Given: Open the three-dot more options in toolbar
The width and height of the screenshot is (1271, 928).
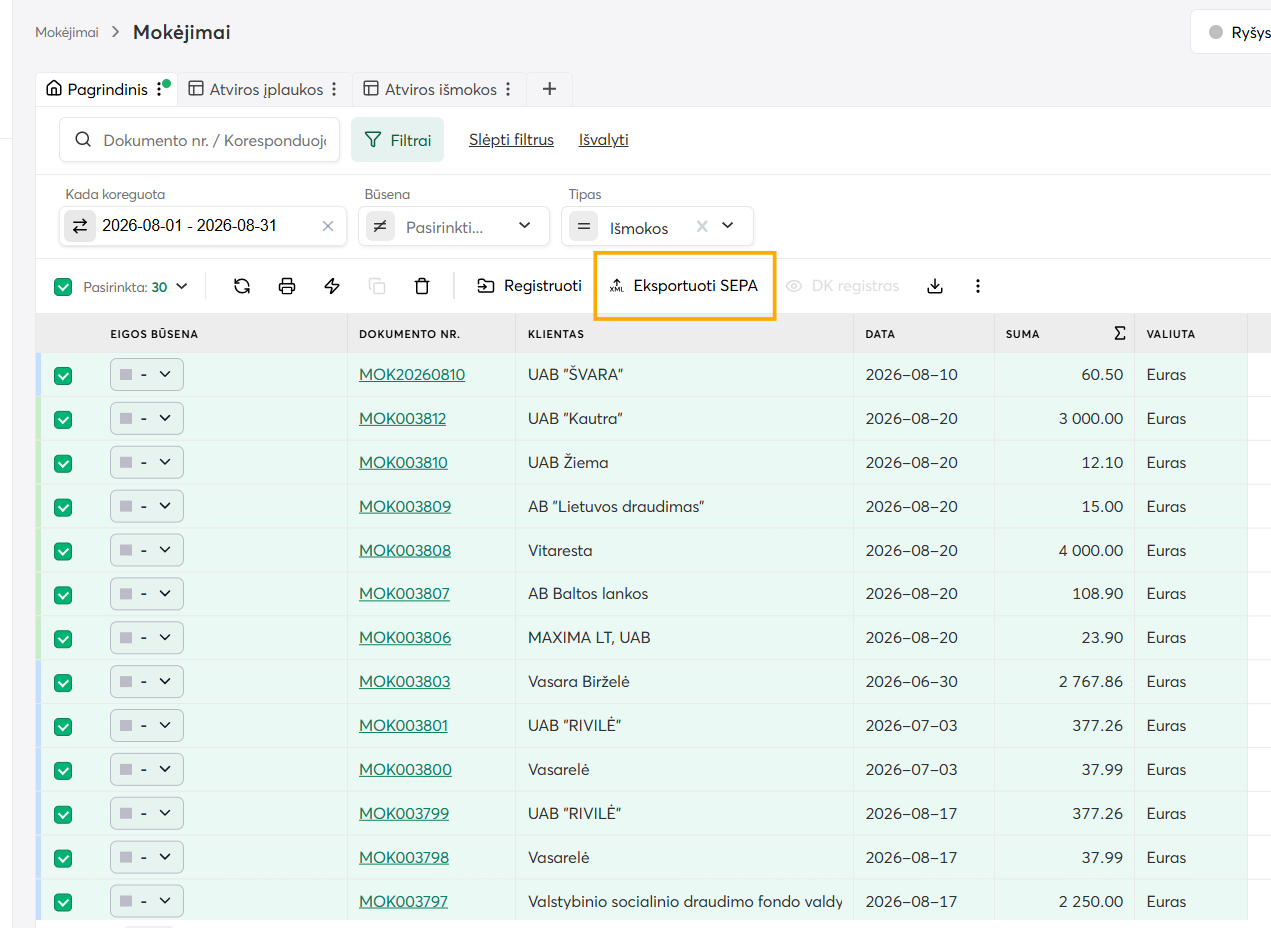Looking at the screenshot, I should 978,286.
